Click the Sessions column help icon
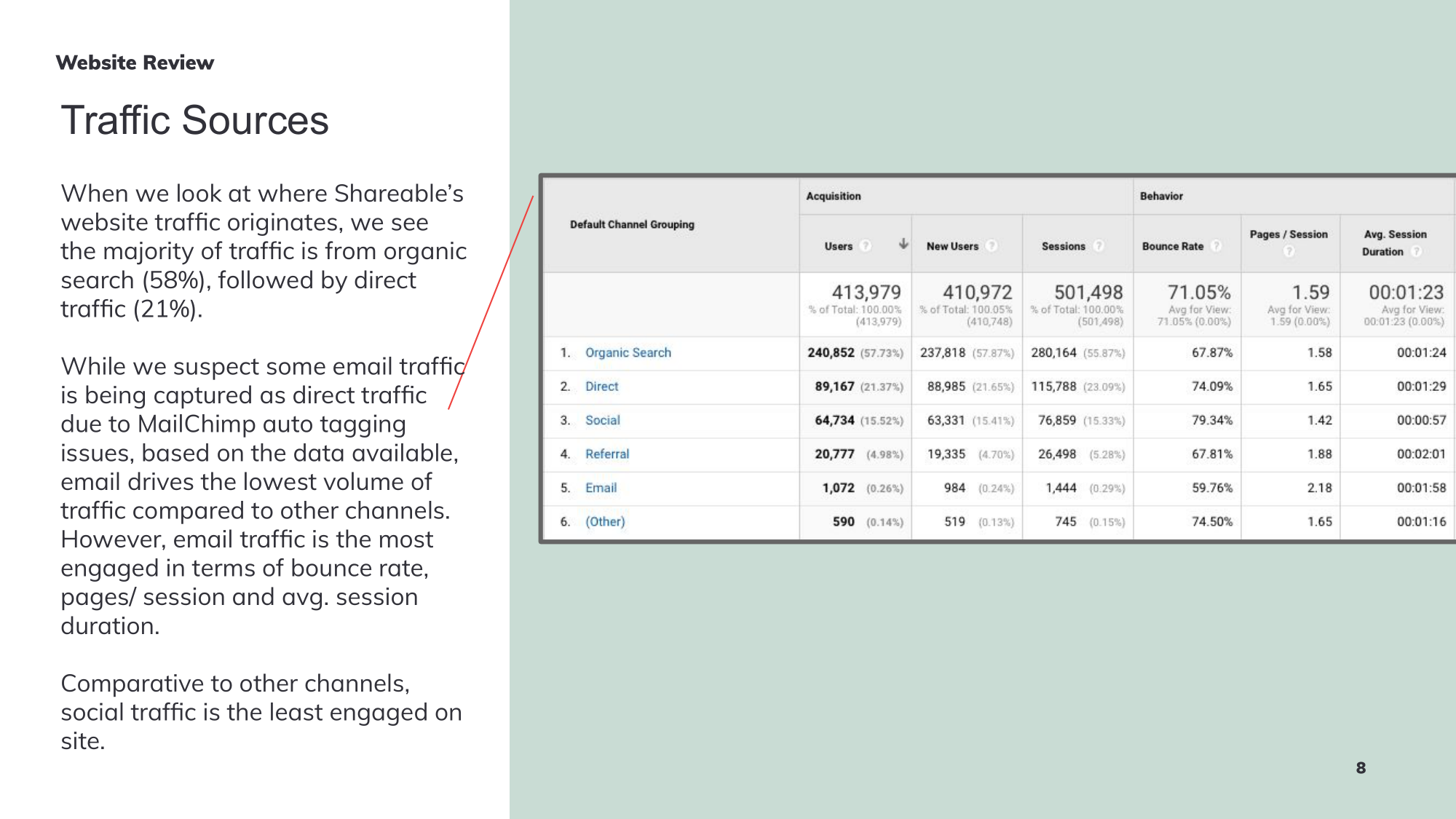 pyautogui.click(x=1099, y=246)
